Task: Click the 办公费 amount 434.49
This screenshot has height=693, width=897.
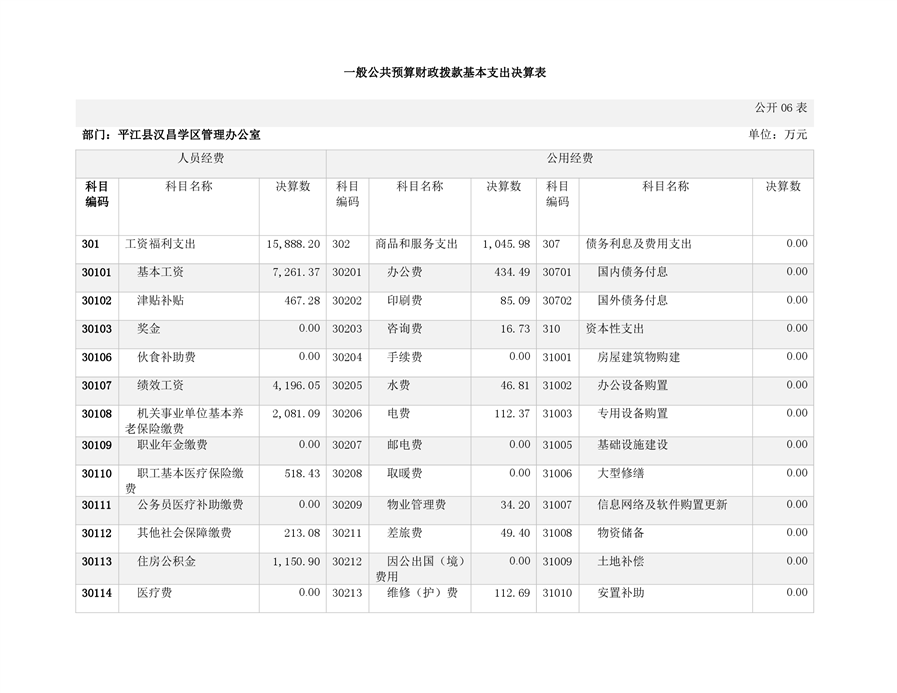Action: click(x=506, y=272)
